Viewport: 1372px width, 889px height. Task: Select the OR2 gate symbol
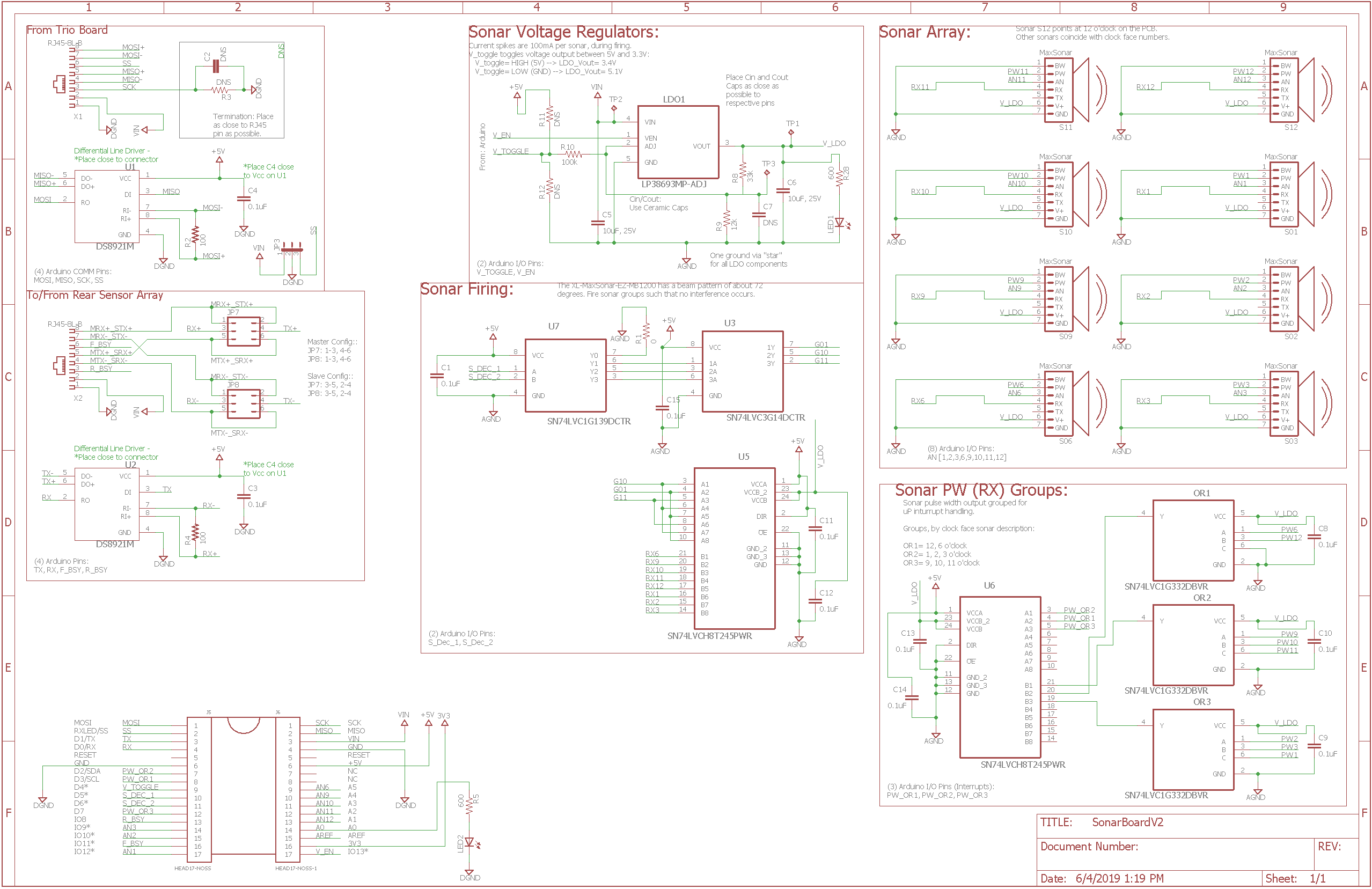tap(1193, 645)
